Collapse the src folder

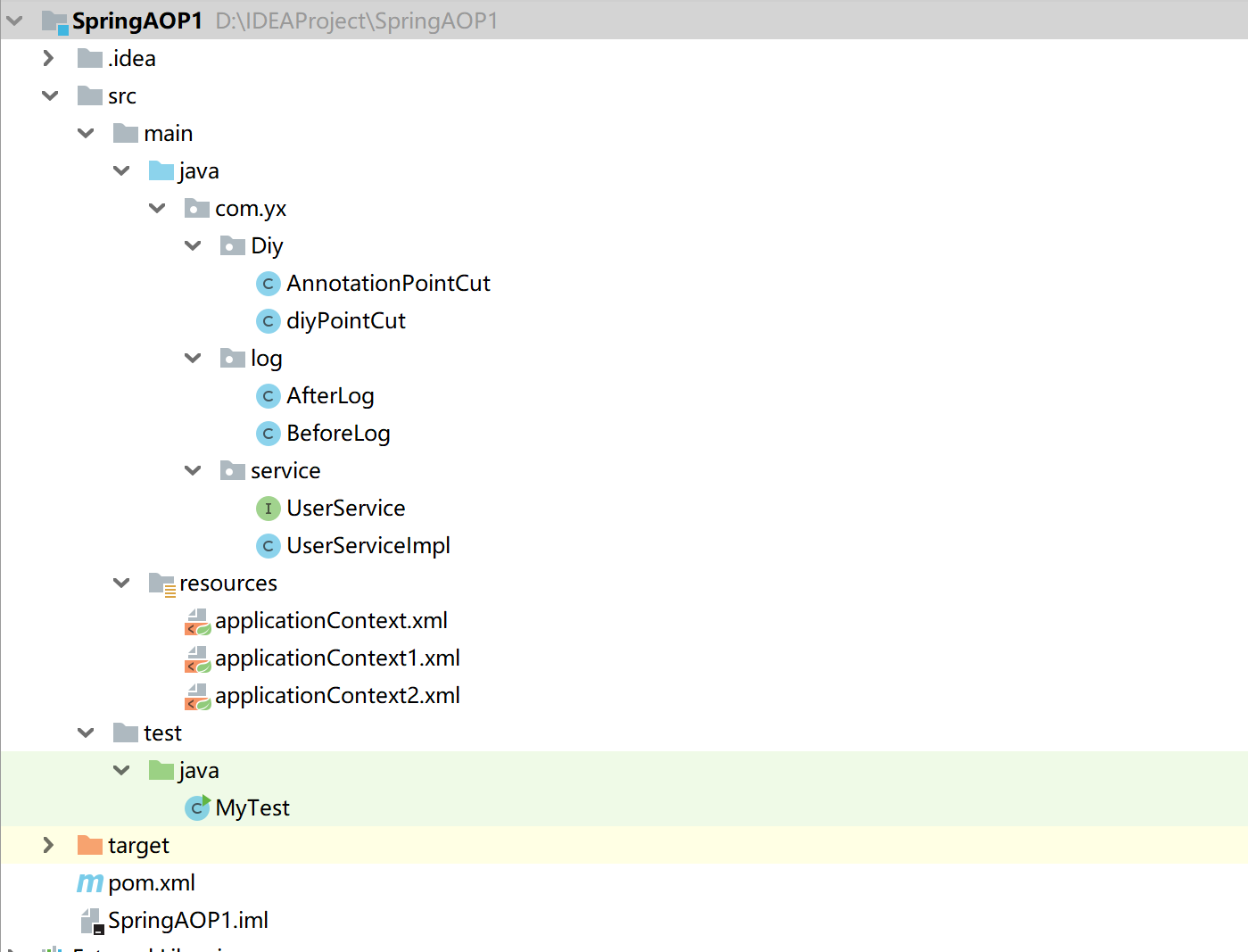coord(50,96)
